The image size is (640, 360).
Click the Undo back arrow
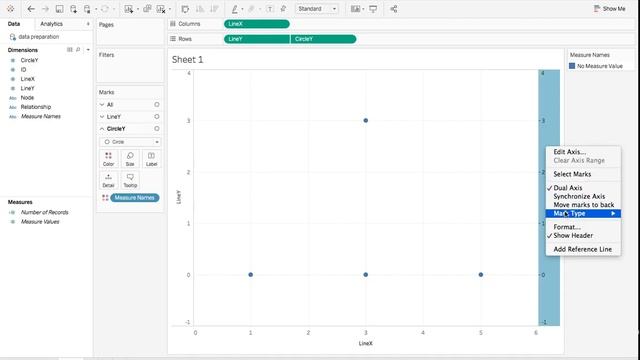31,9
